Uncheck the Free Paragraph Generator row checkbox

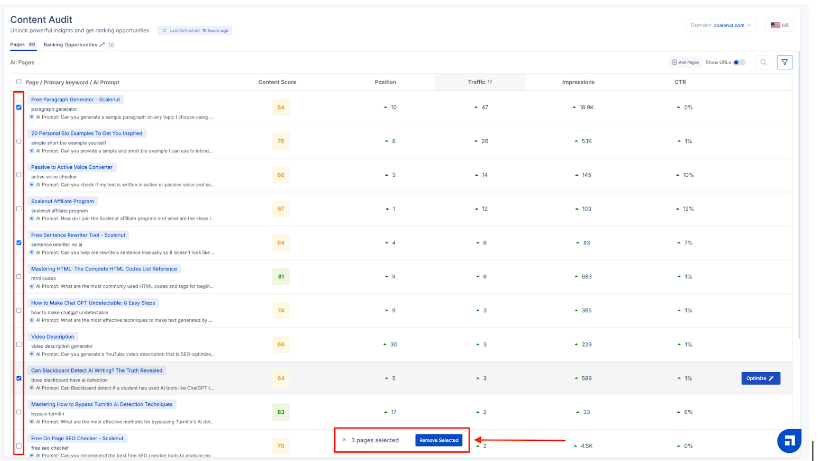(19, 107)
